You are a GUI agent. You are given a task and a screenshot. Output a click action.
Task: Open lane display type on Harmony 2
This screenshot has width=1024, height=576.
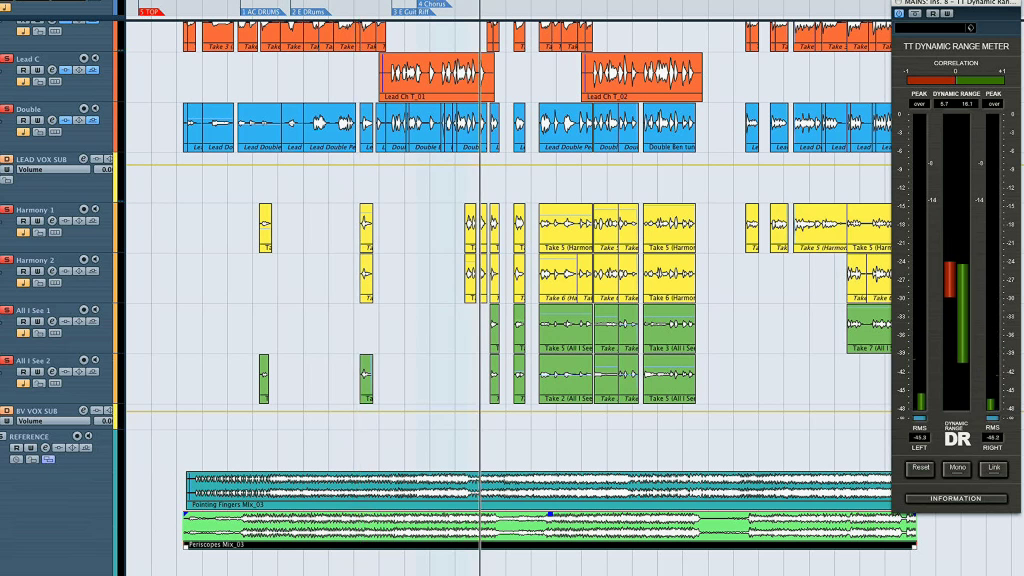(x=55, y=283)
